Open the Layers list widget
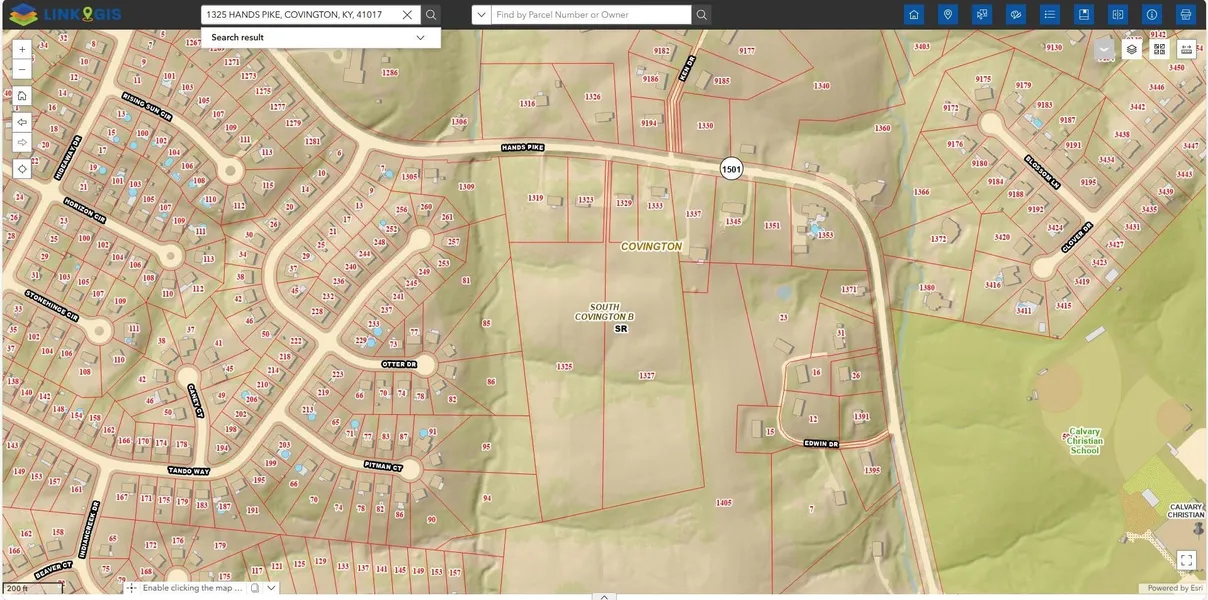This screenshot has height=600, width=1208. coord(1132,49)
